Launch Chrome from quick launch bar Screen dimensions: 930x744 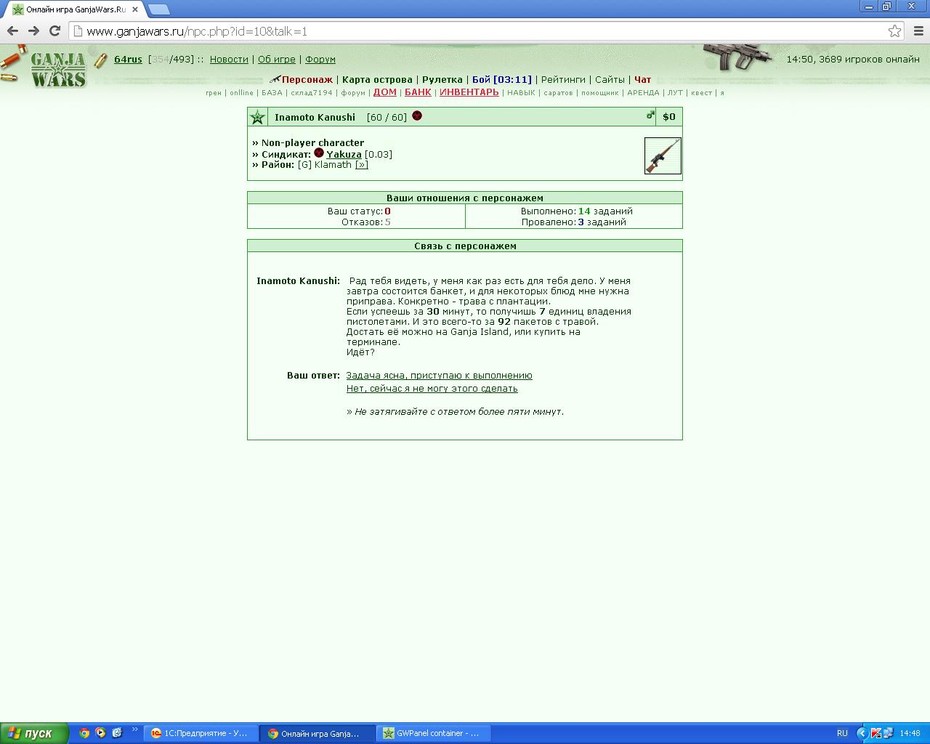tap(84, 733)
